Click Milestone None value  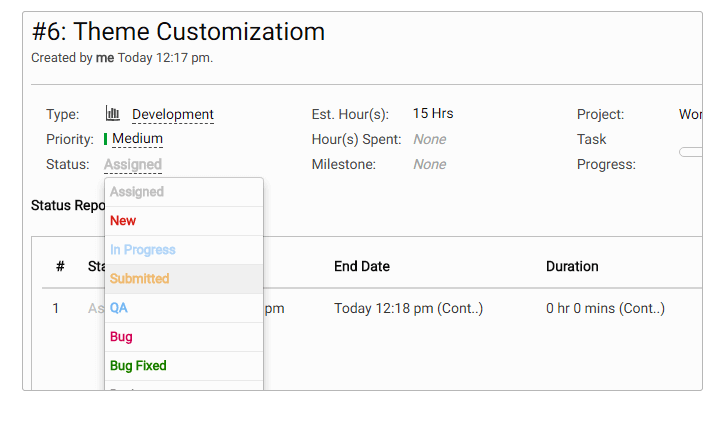click(x=430, y=164)
